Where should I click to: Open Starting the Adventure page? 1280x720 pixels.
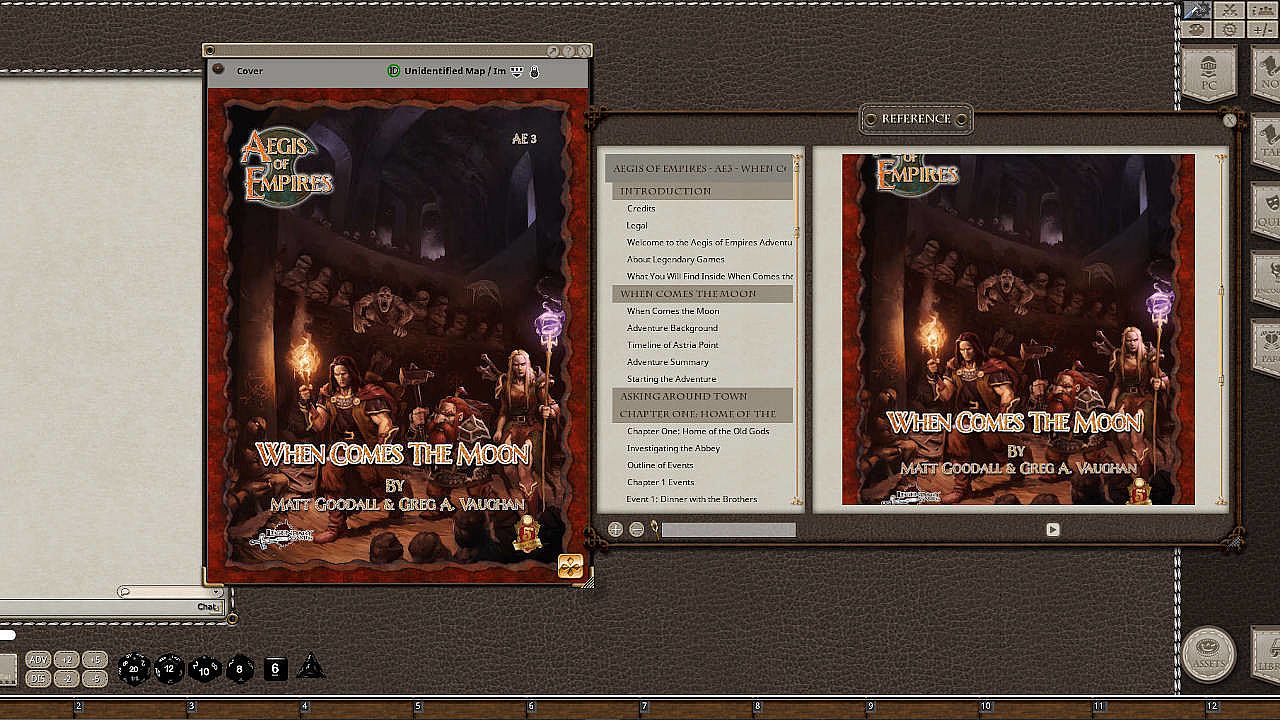tap(672, 379)
